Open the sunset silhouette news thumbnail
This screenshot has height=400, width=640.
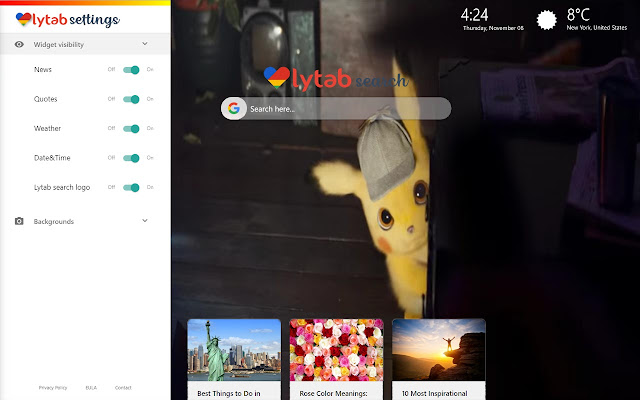pos(439,350)
